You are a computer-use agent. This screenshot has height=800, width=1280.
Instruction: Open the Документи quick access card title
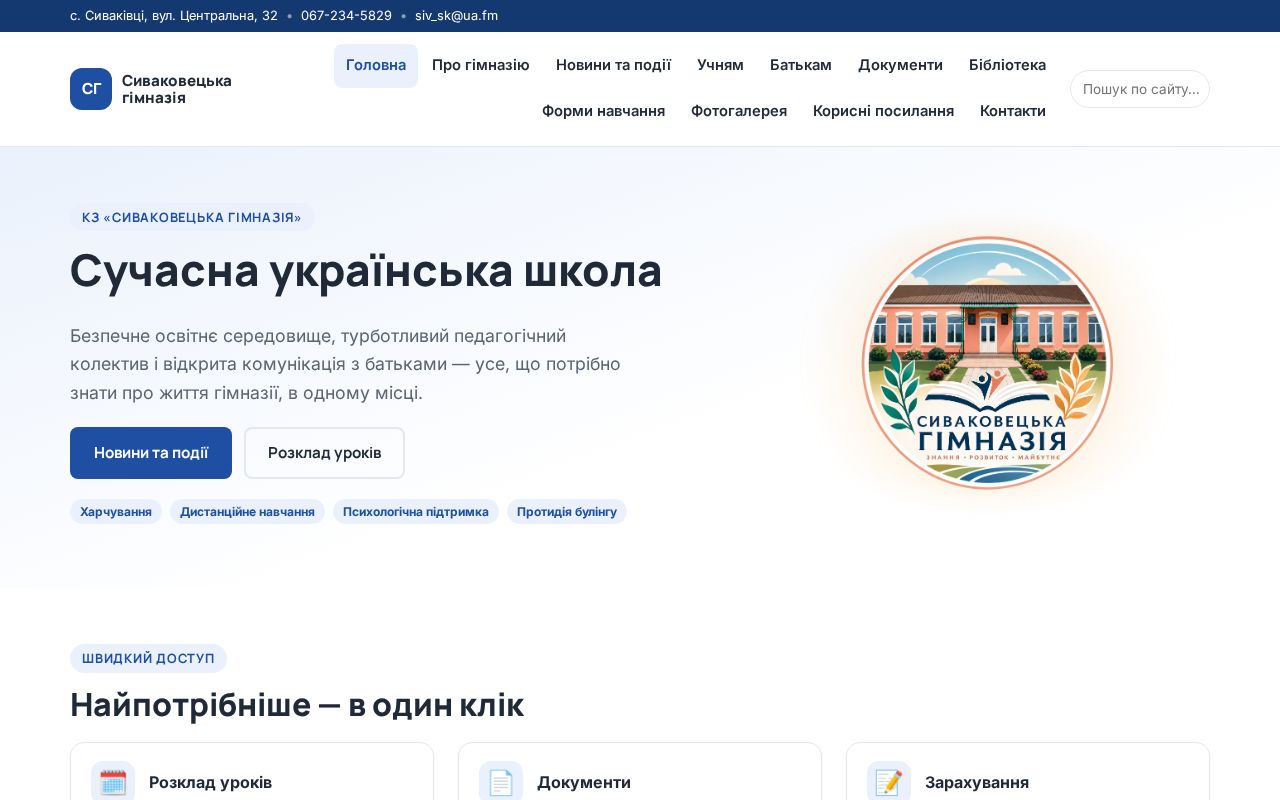(x=584, y=782)
